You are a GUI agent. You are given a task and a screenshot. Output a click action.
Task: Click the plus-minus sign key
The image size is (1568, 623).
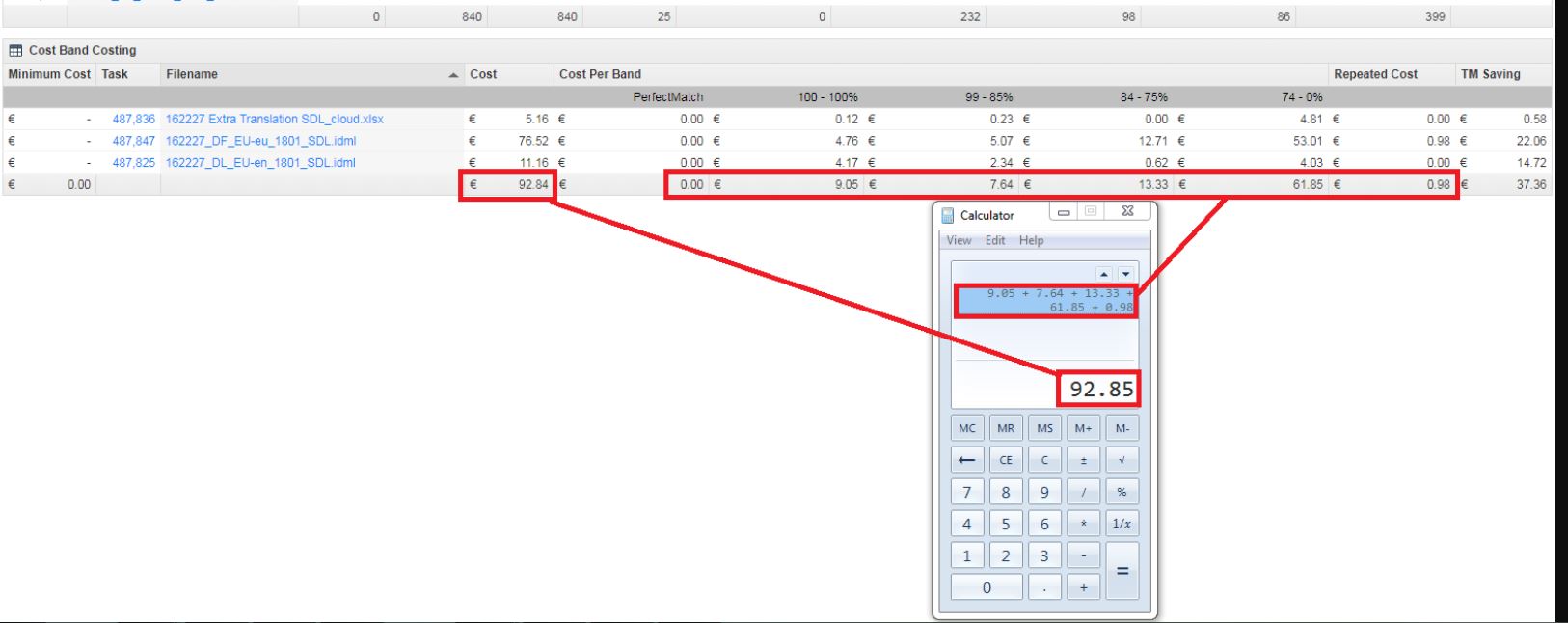(1083, 460)
